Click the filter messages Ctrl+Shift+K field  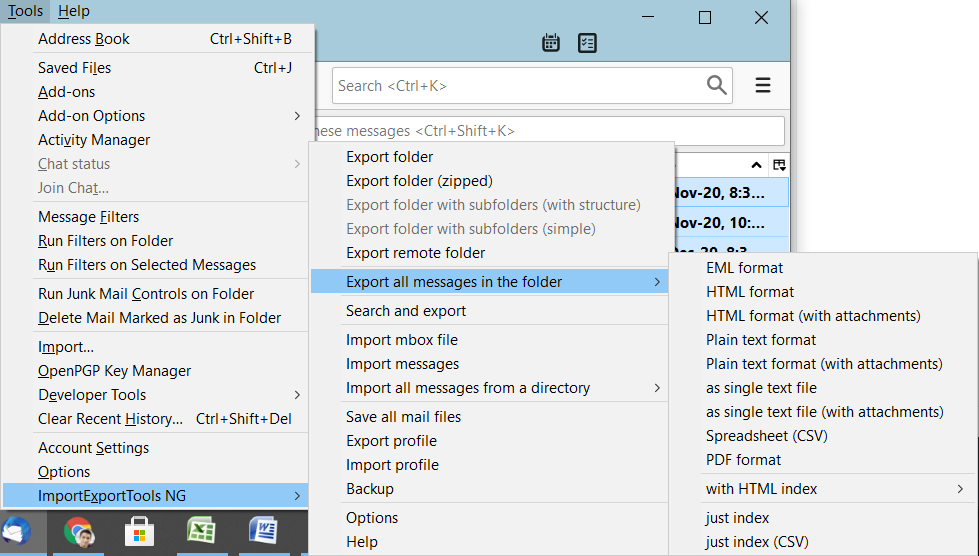tap(549, 131)
